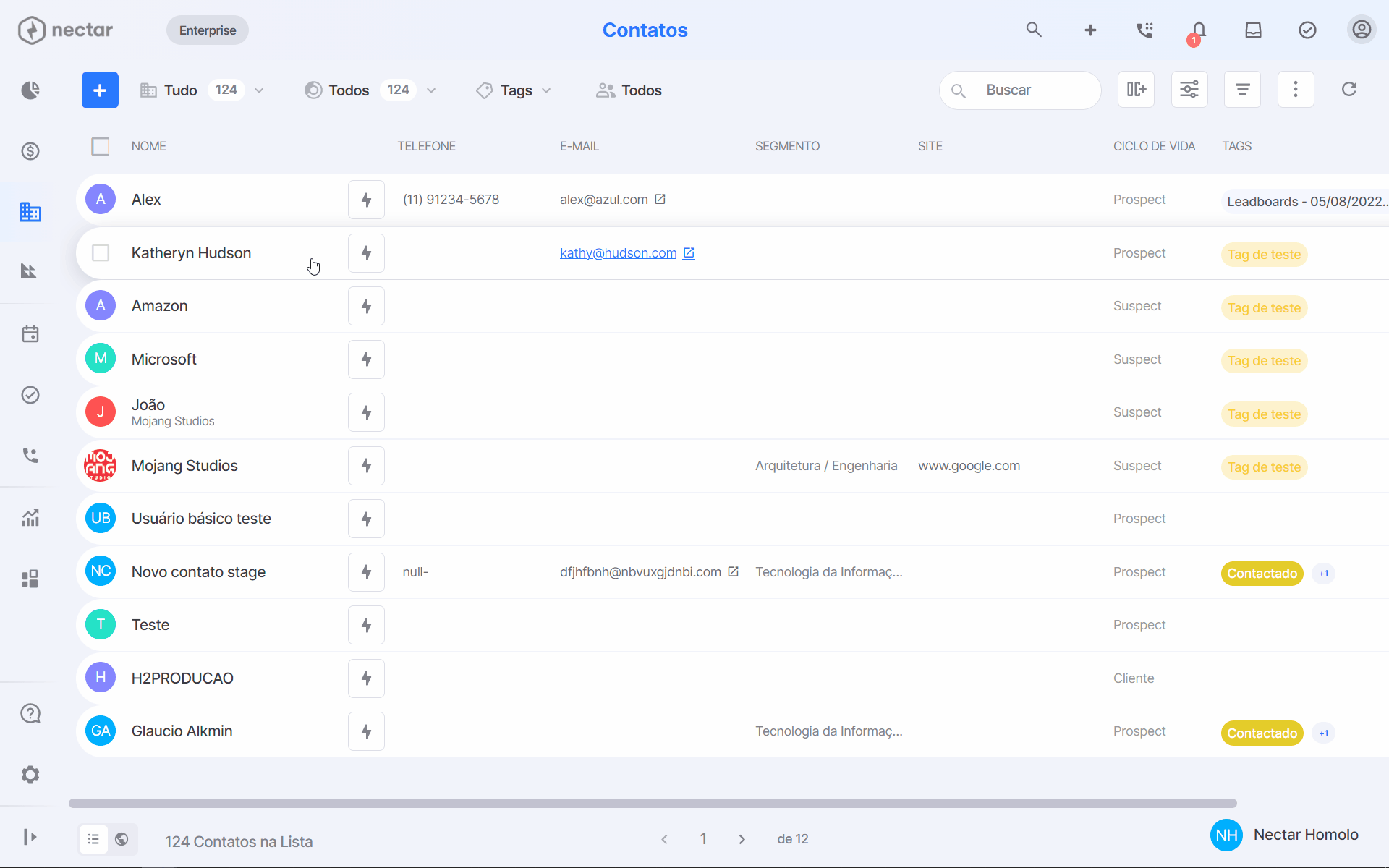Open add column icon
1389x868 pixels.
(1136, 90)
